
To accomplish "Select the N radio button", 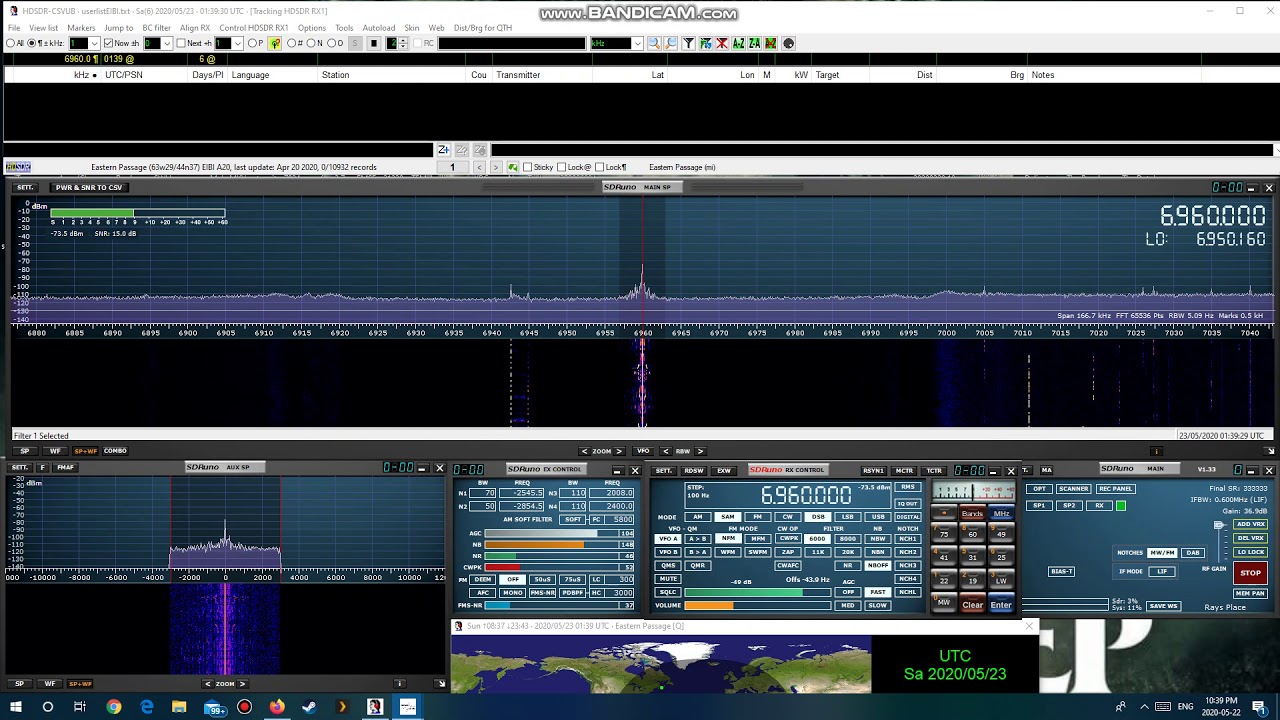I will click(x=313, y=43).
